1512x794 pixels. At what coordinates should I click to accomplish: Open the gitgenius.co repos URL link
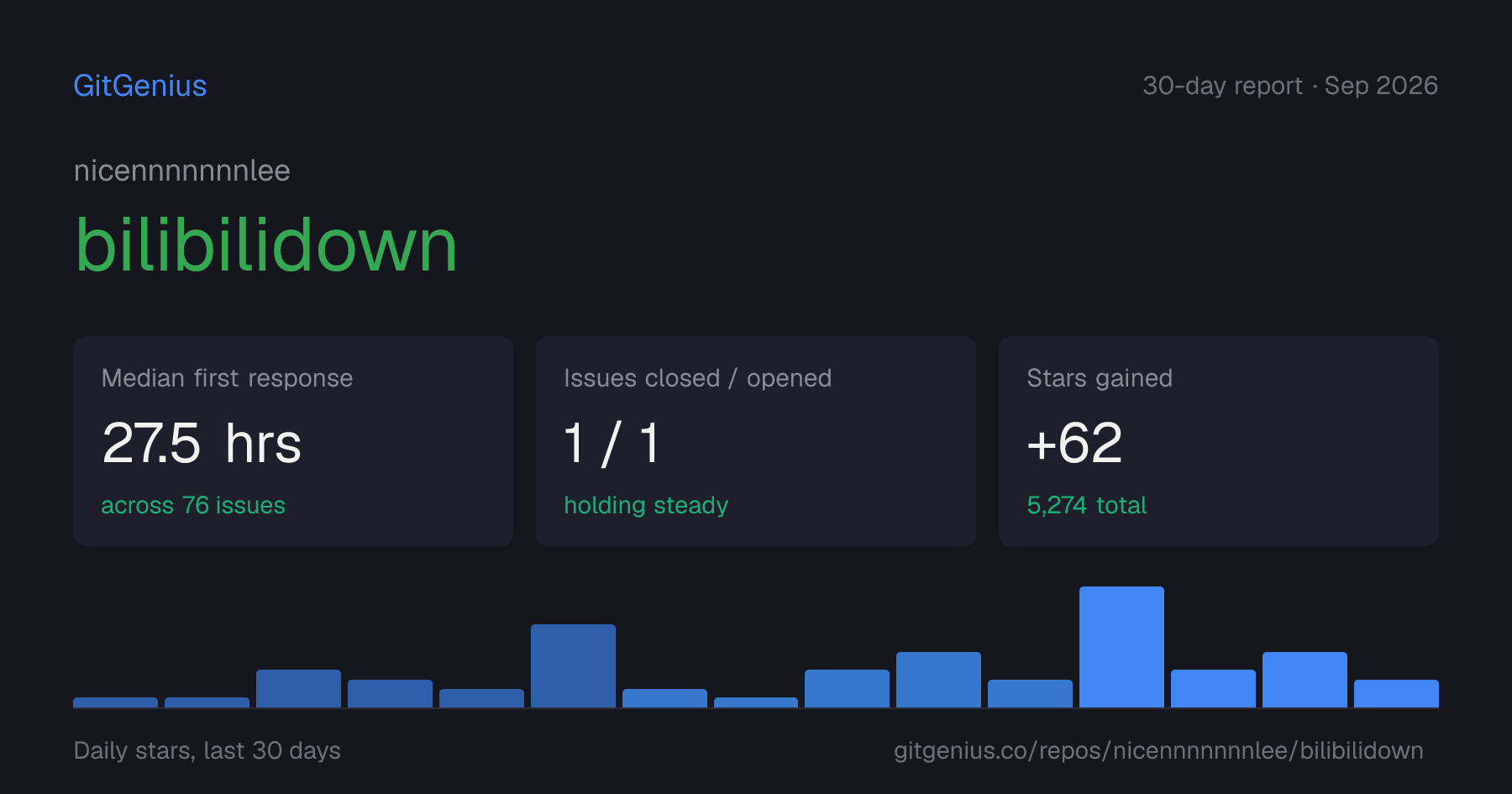[x=1158, y=750]
